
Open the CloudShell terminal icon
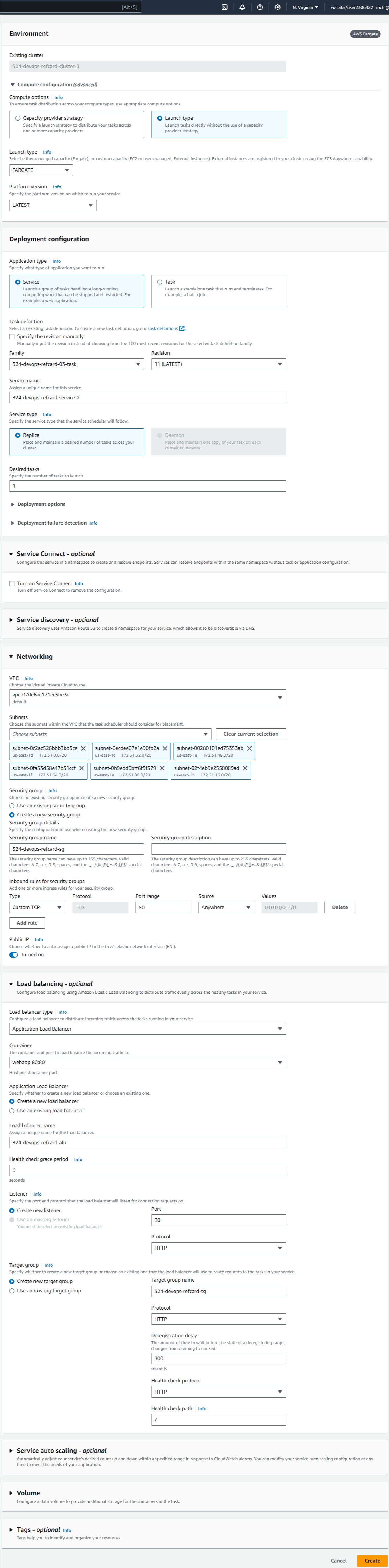225,7
